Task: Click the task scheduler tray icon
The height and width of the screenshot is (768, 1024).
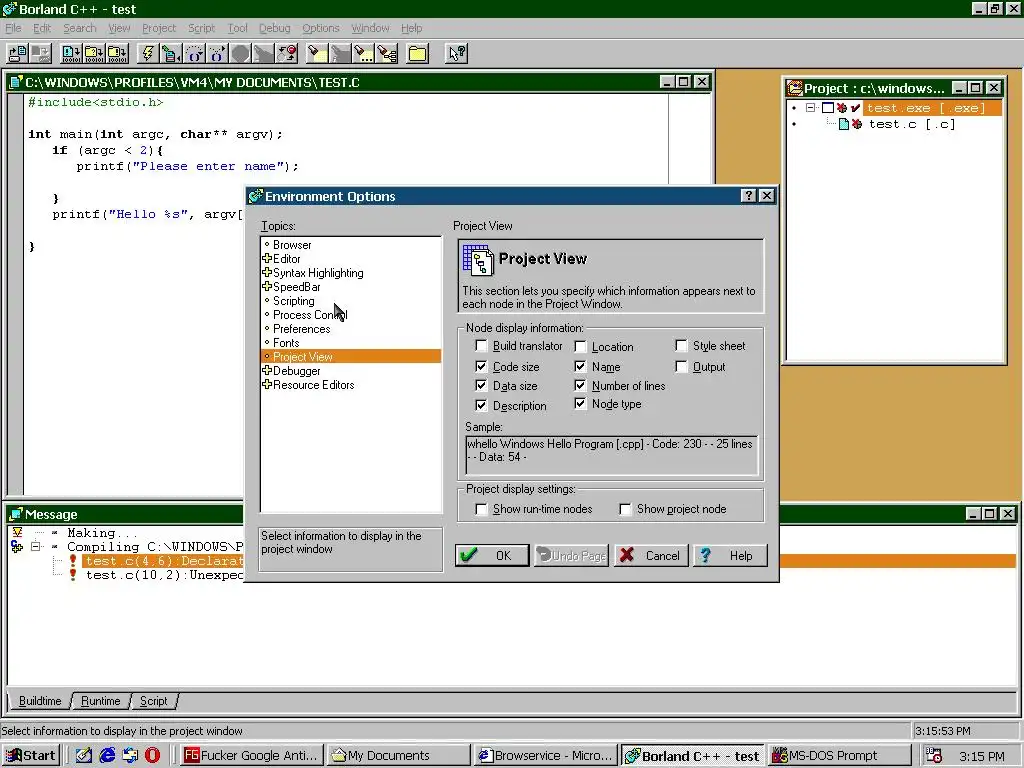Action: (934, 756)
